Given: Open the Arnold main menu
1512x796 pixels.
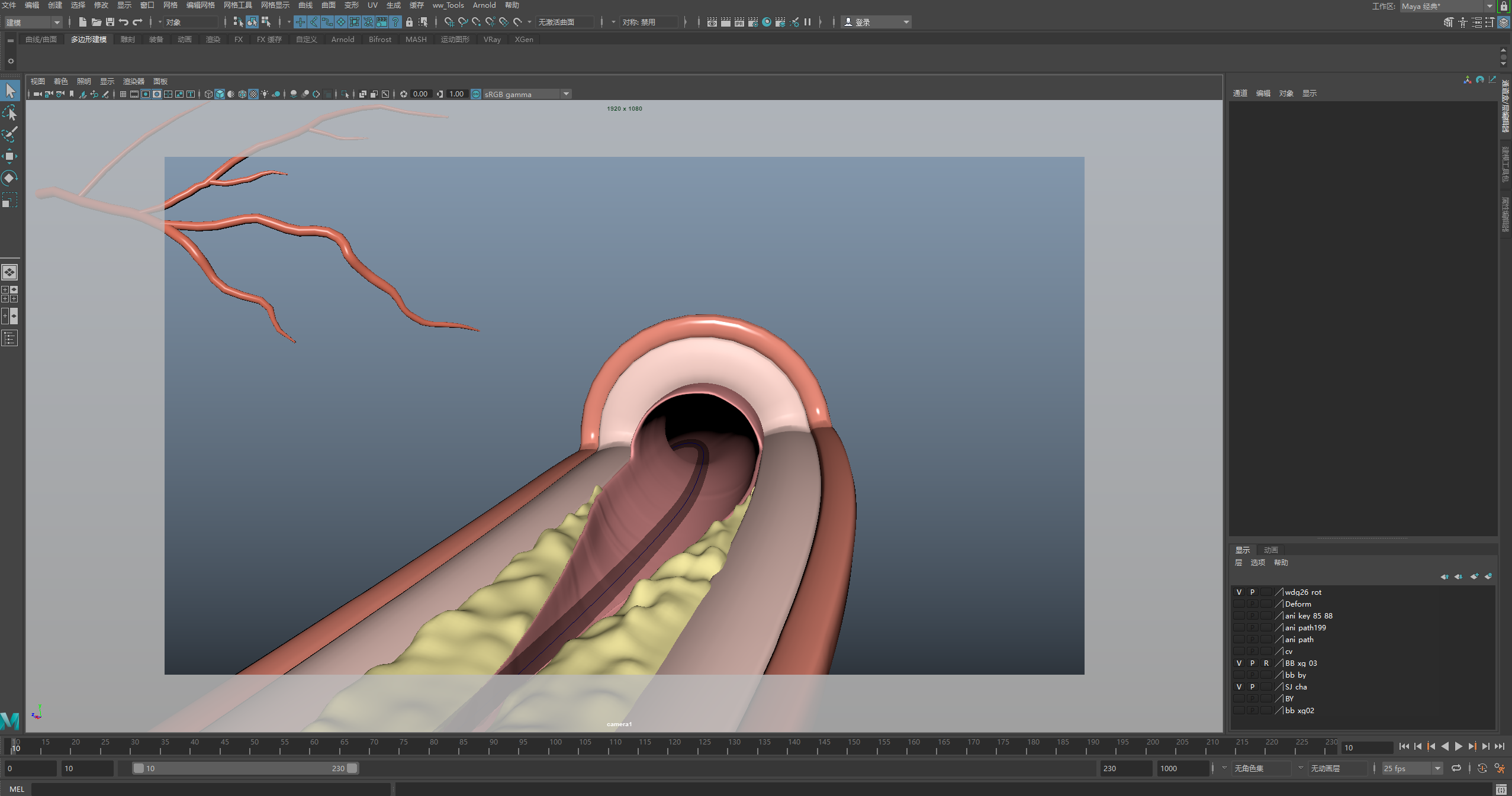Looking at the screenshot, I should click(x=484, y=5).
